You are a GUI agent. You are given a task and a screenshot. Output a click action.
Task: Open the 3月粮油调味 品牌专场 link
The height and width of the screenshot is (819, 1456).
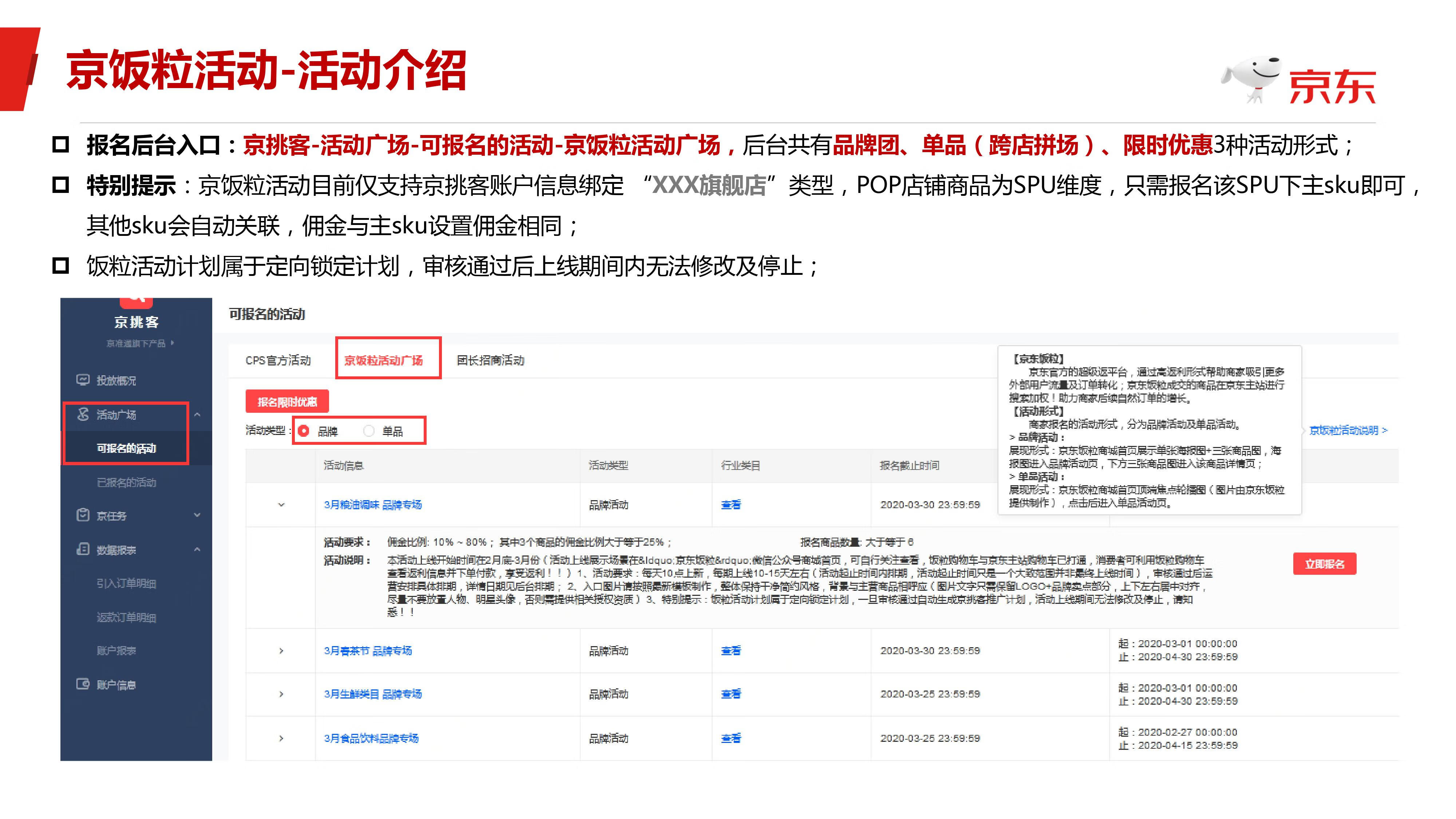372,505
